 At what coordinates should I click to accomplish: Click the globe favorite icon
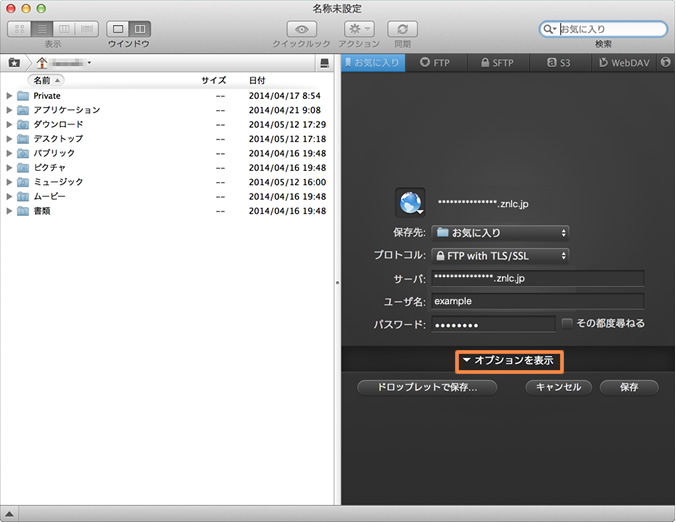click(x=410, y=202)
